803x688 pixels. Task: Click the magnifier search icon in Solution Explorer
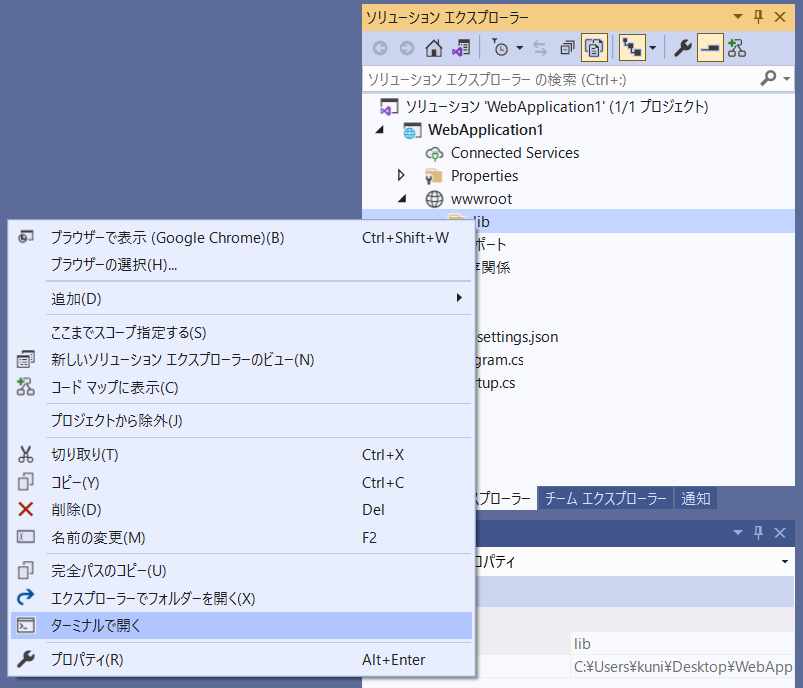768,78
